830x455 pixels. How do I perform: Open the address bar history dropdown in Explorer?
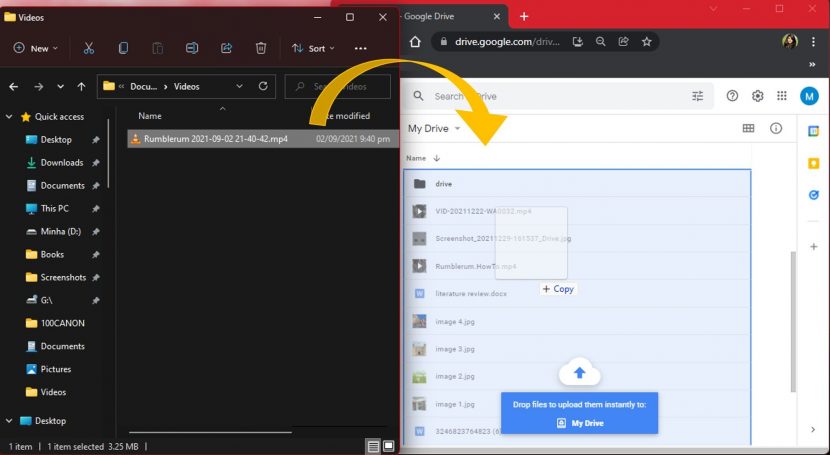click(x=239, y=86)
